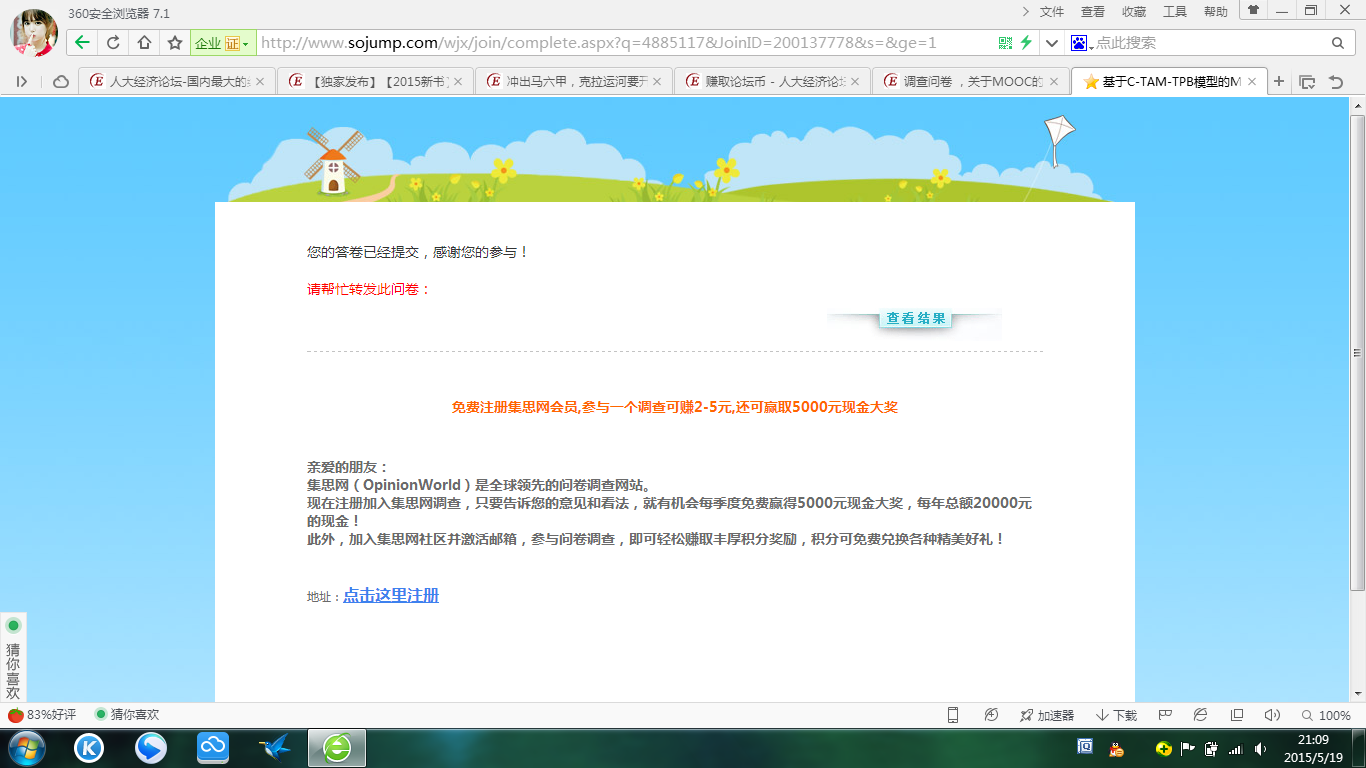Open the 查看 menu
Screen dimensions: 1366x768
point(1093,12)
